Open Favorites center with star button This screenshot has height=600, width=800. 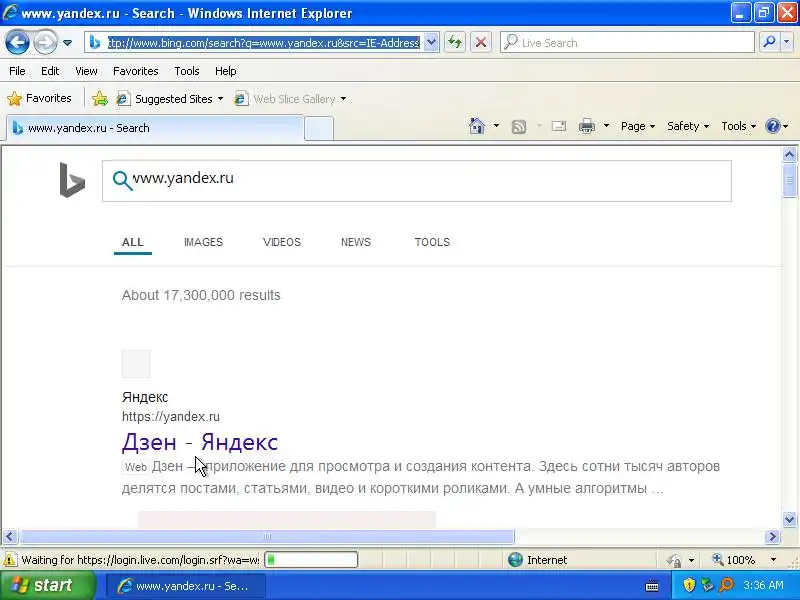pyautogui.click(x=39, y=98)
